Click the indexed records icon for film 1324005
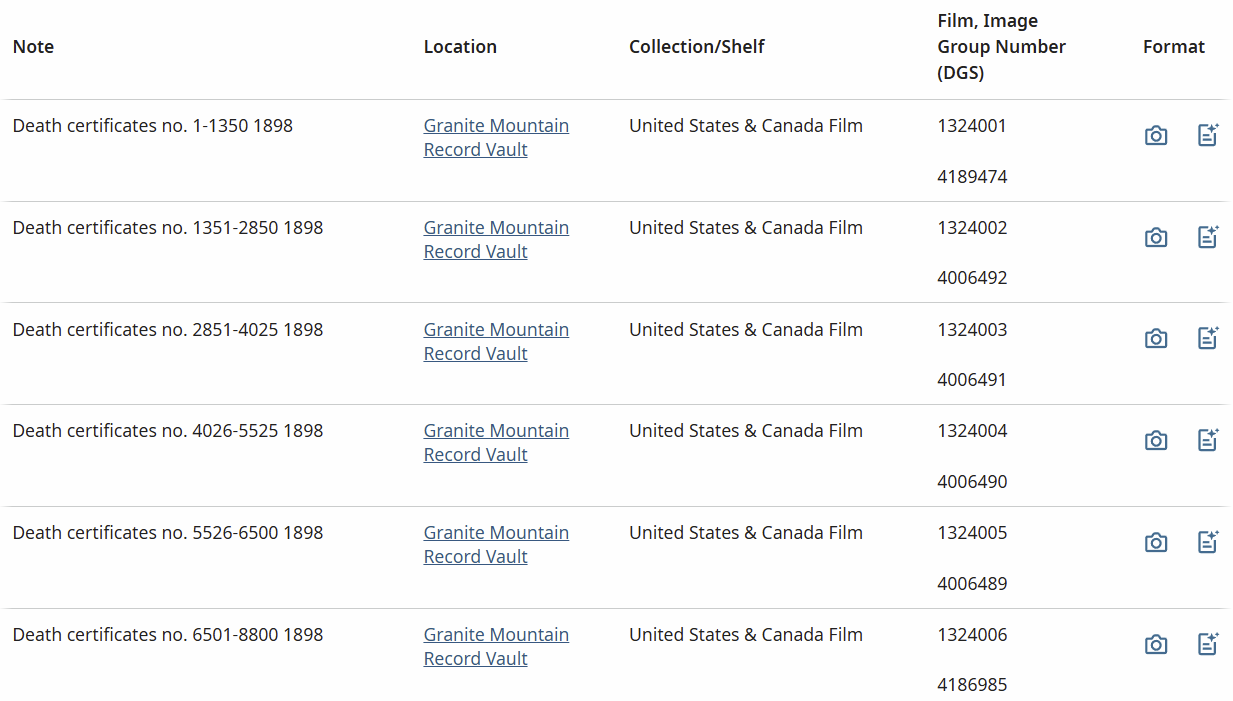Image resolution: width=1233 pixels, height=701 pixels. coord(1208,542)
